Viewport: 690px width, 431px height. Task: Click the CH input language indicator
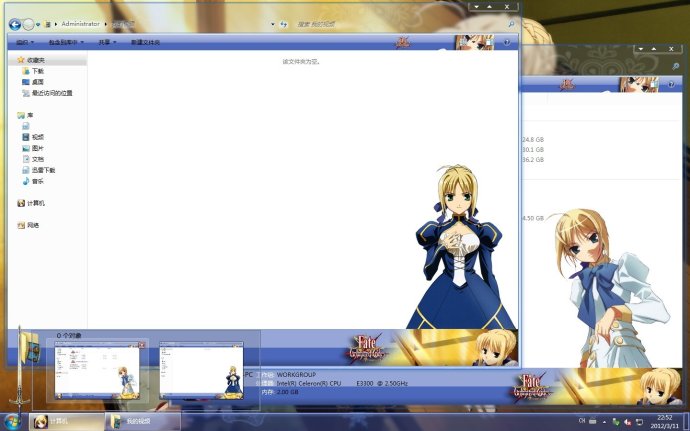pyautogui.click(x=582, y=420)
